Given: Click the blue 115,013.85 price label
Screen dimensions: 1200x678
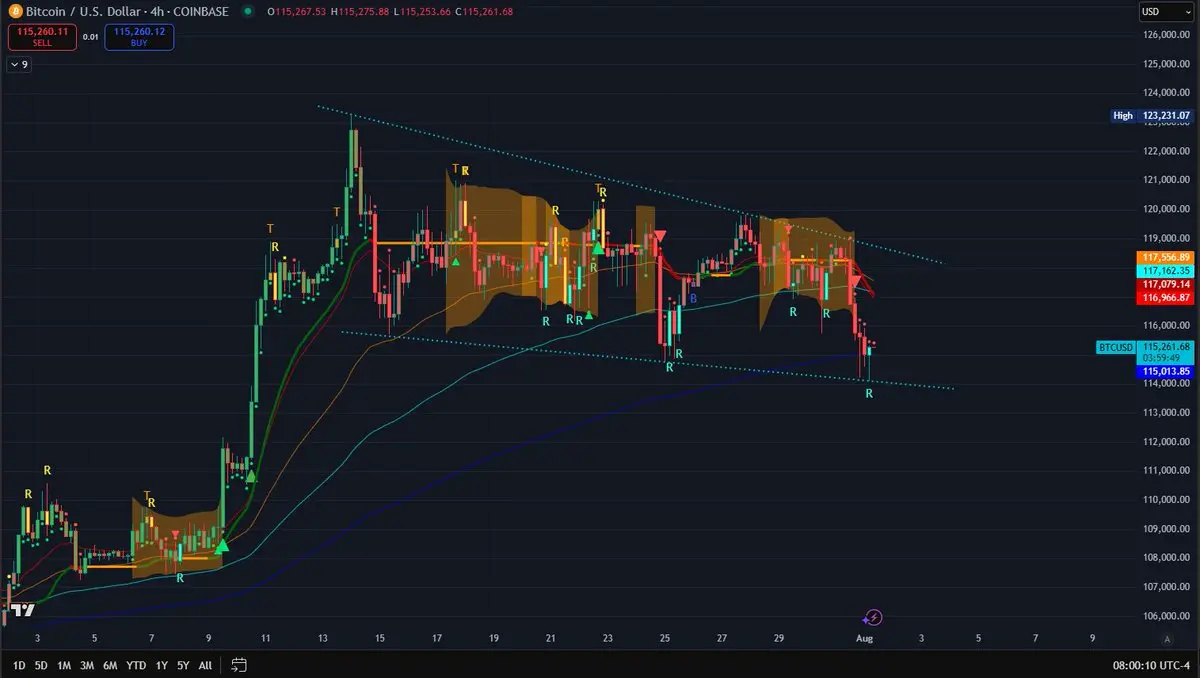Looking at the screenshot, I should [1165, 371].
